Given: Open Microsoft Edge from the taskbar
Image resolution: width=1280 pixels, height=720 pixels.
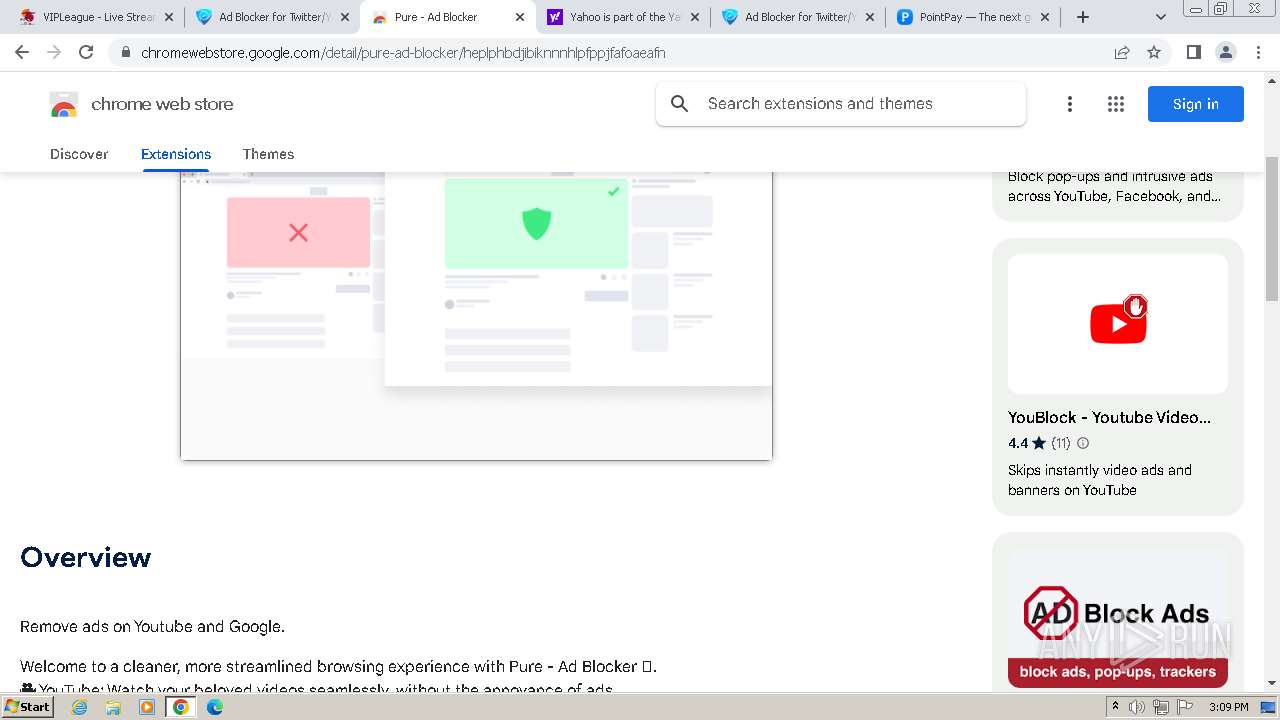Looking at the screenshot, I should [x=215, y=707].
